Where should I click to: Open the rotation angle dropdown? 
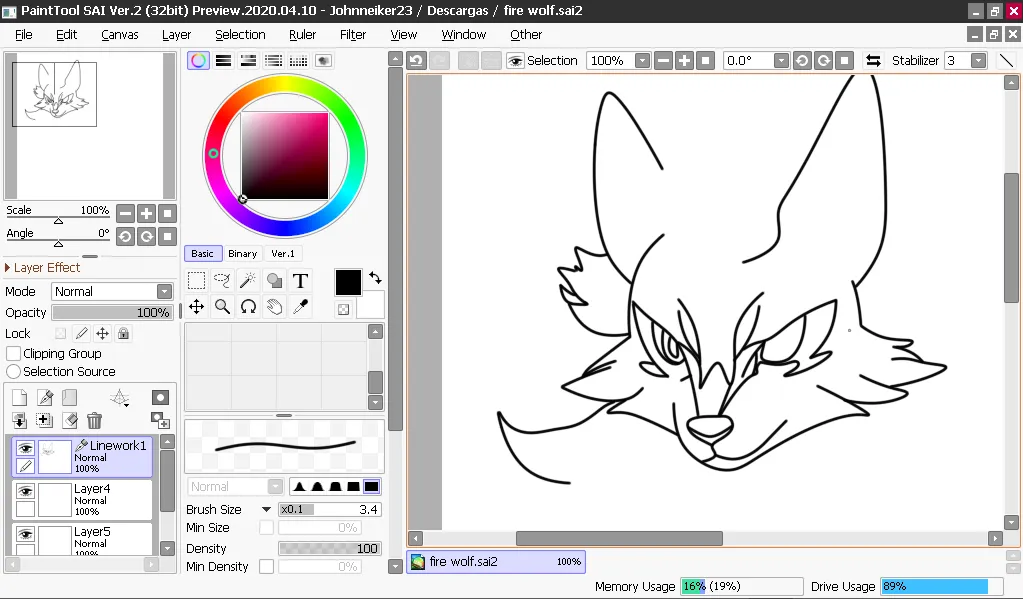[x=781, y=61]
